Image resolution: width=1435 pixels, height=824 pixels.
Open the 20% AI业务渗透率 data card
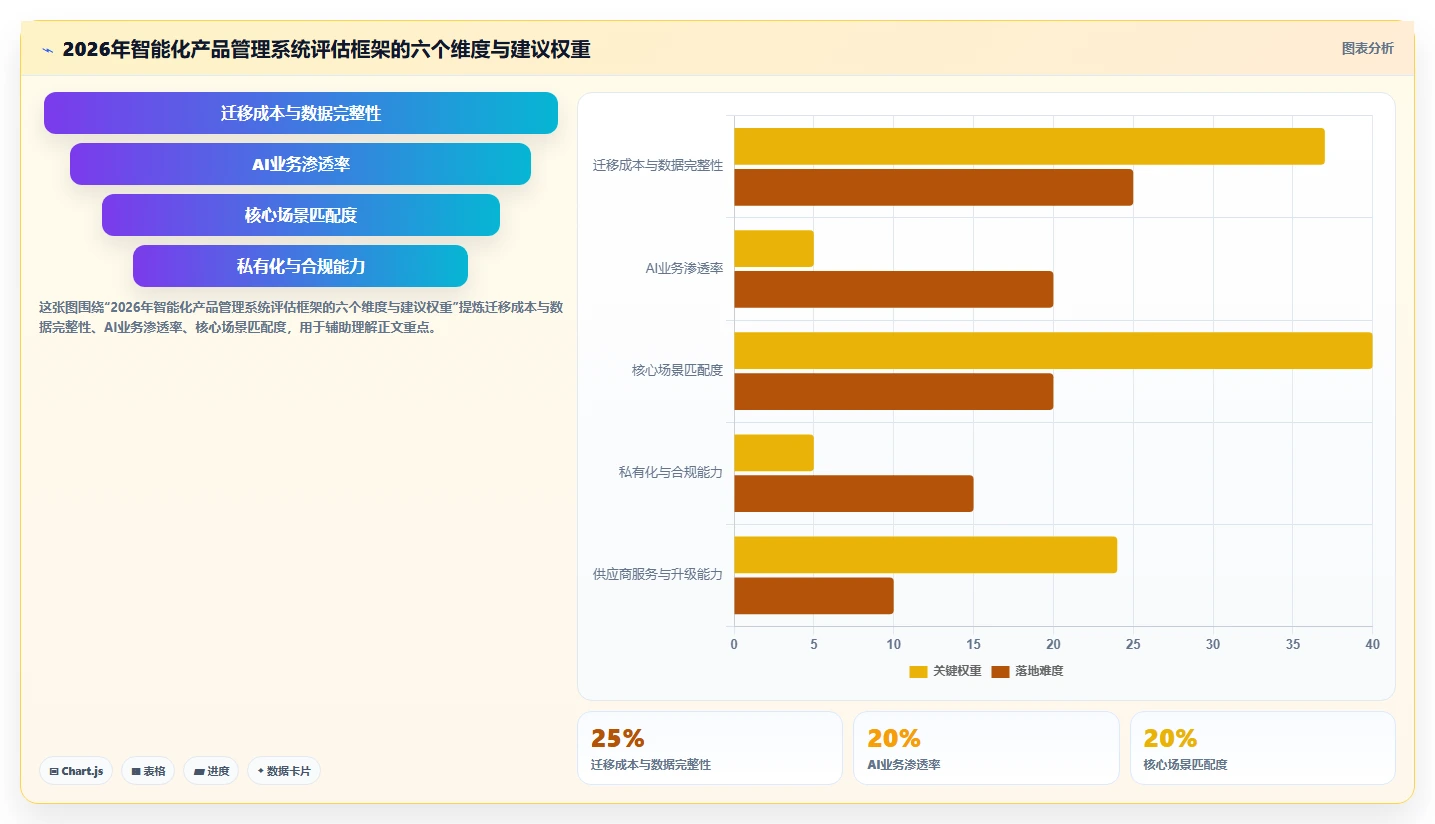(x=986, y=748)
